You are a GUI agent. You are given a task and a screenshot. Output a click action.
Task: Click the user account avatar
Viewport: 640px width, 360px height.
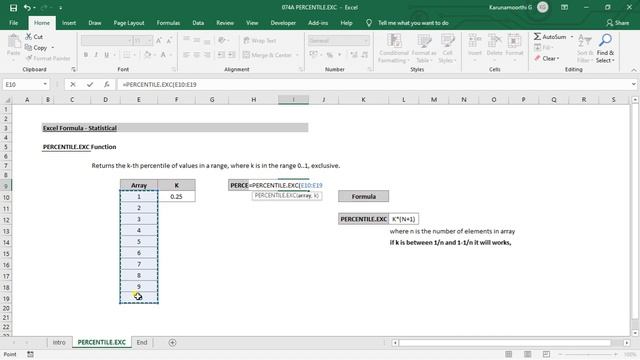542,7
